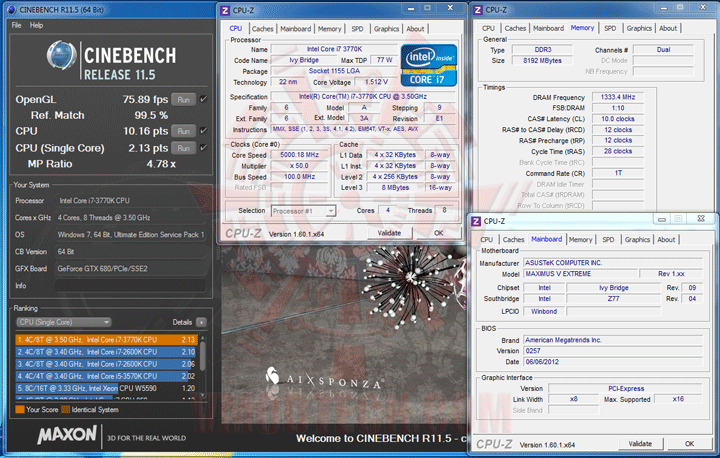The height and width of the screenshot is (458, 720).
Task: Click the Memory Size value 8192 MBytes
Action: click(x=542, y=61)
